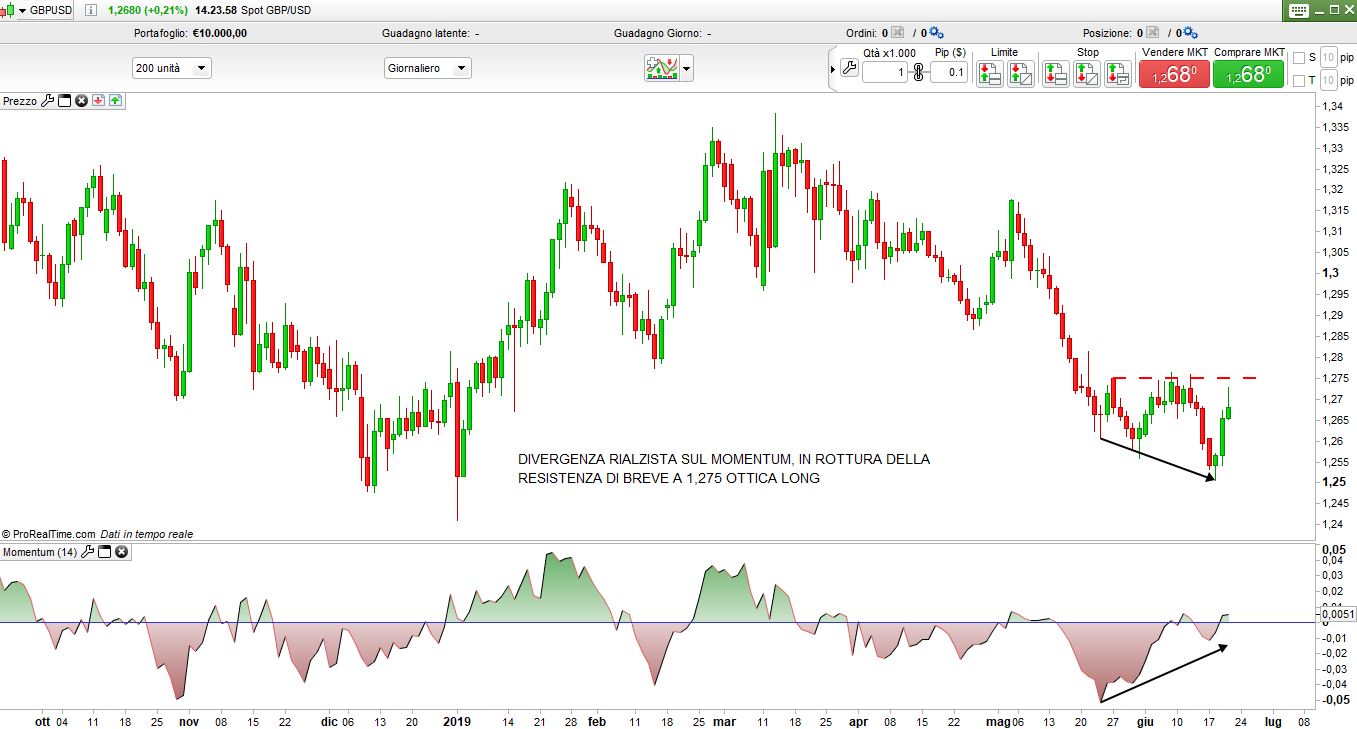Click the first Limite order icon
The height and width of the screenshot is (729, 1357).
[x=989, y=73]
